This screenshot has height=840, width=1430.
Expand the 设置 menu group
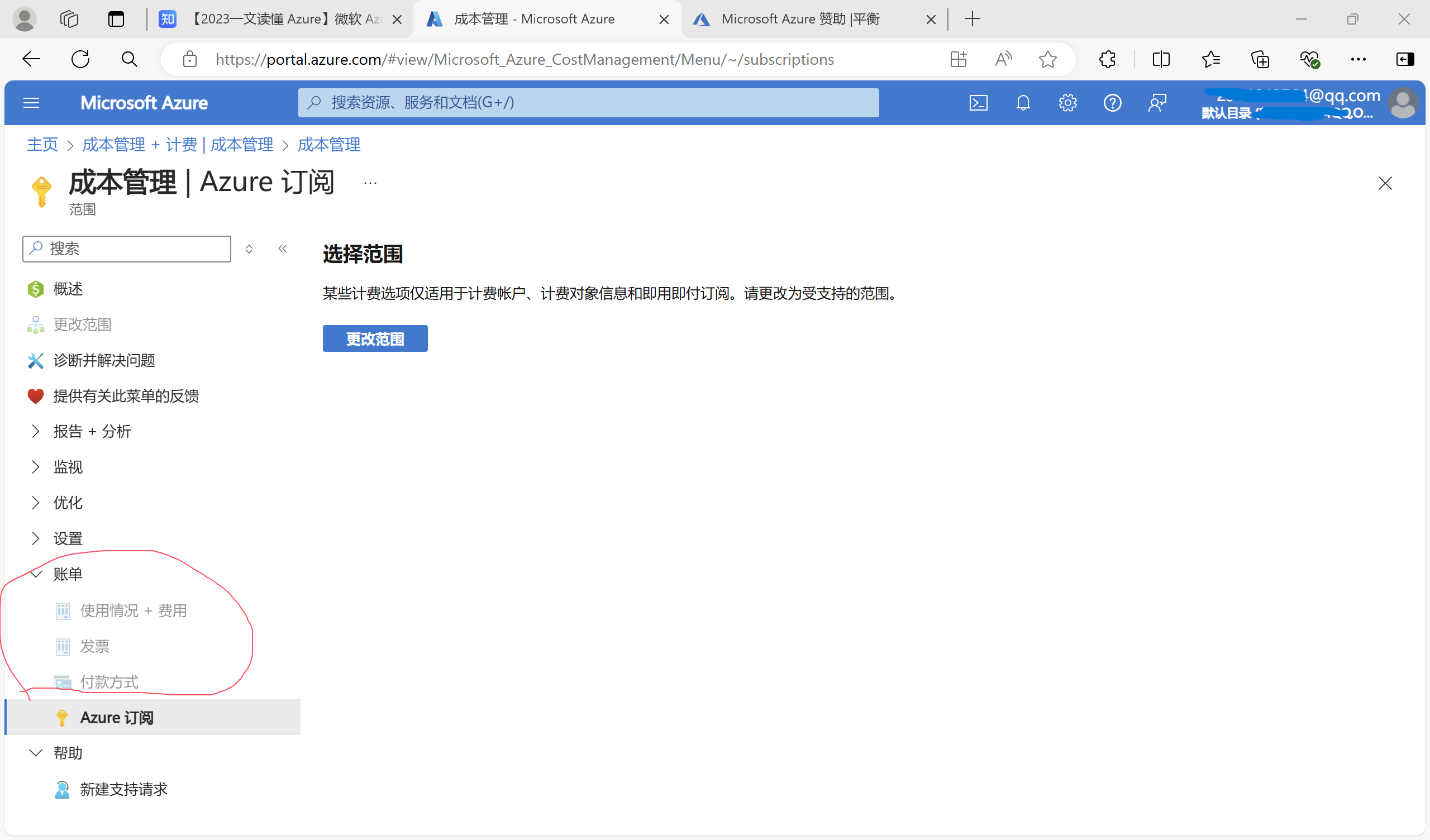[56, 538]
